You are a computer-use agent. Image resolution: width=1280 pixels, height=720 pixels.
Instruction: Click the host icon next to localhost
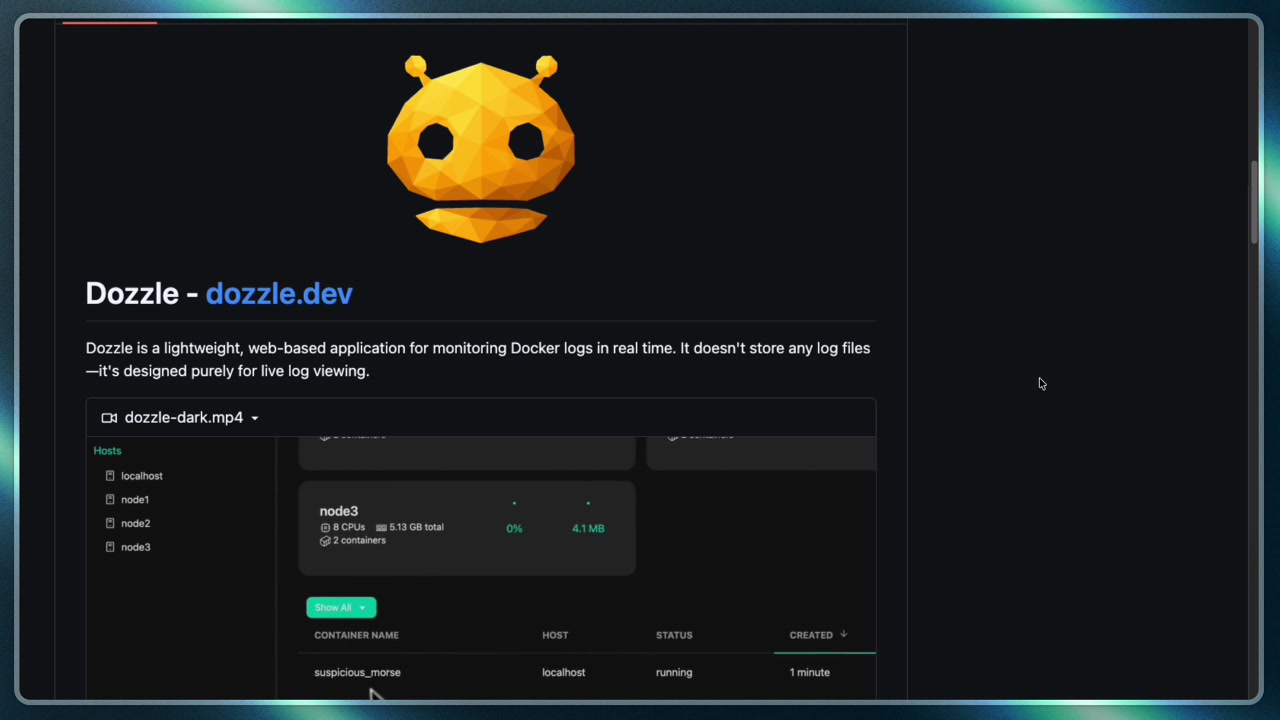pos(110,475)
